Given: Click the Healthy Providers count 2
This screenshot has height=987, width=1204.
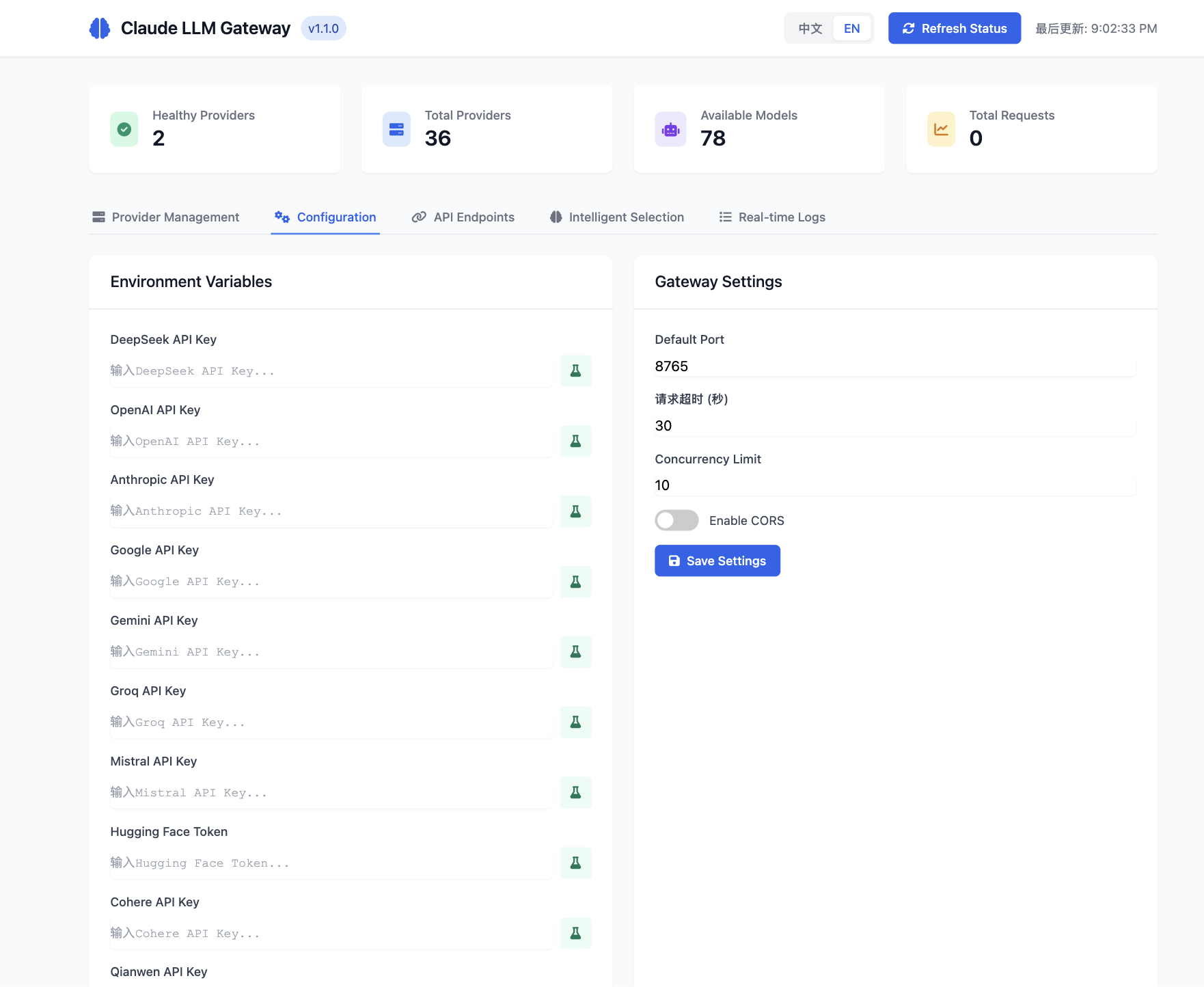Looking at the screenshot, I should [159, 138].
